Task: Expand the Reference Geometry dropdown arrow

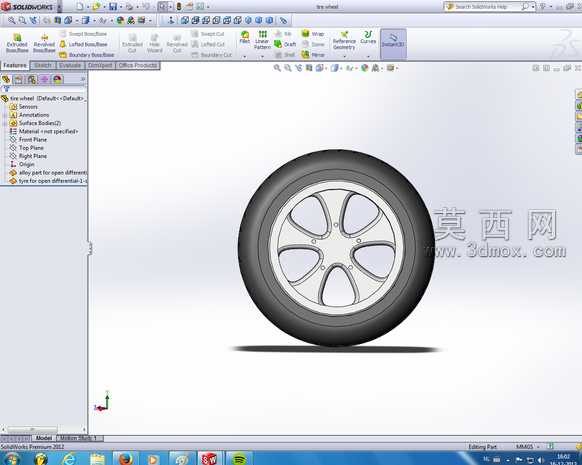Action: click(x=344, y=56)
